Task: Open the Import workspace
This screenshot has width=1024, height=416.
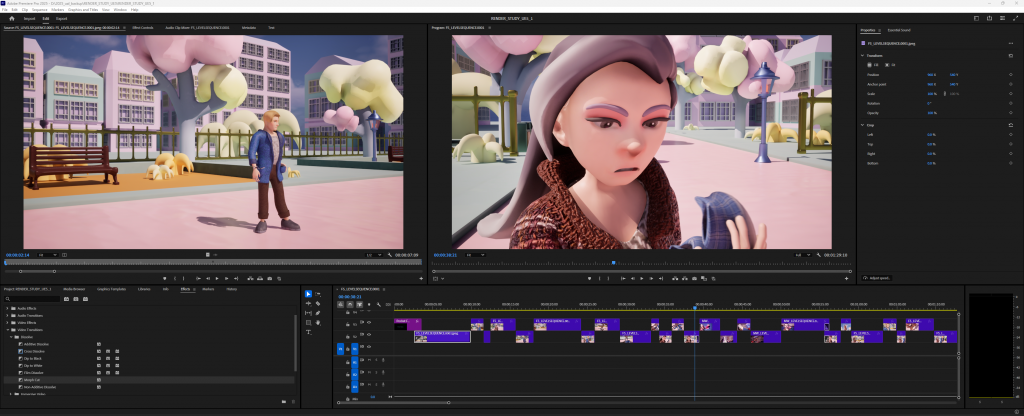Action: (x=30, y=18)
